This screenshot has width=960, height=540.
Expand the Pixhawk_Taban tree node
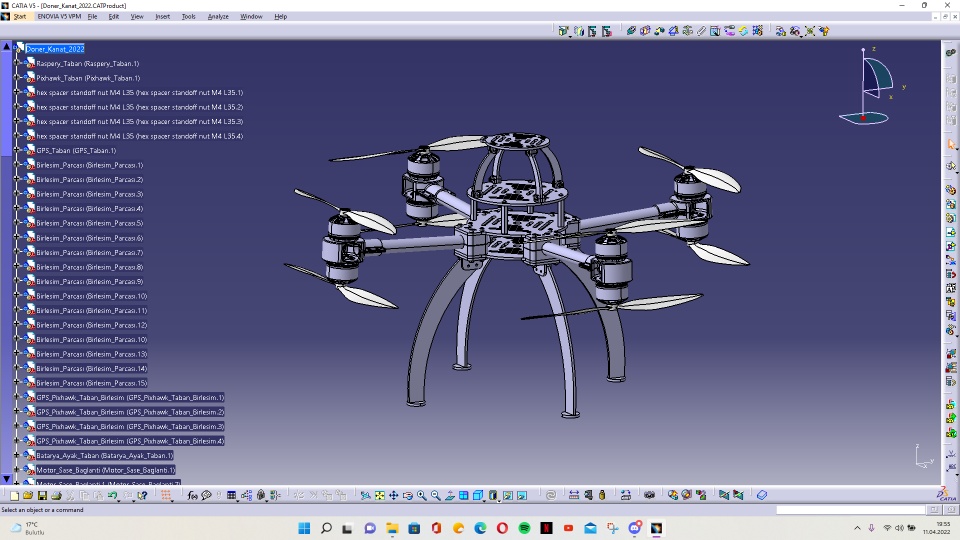[17, 78]
